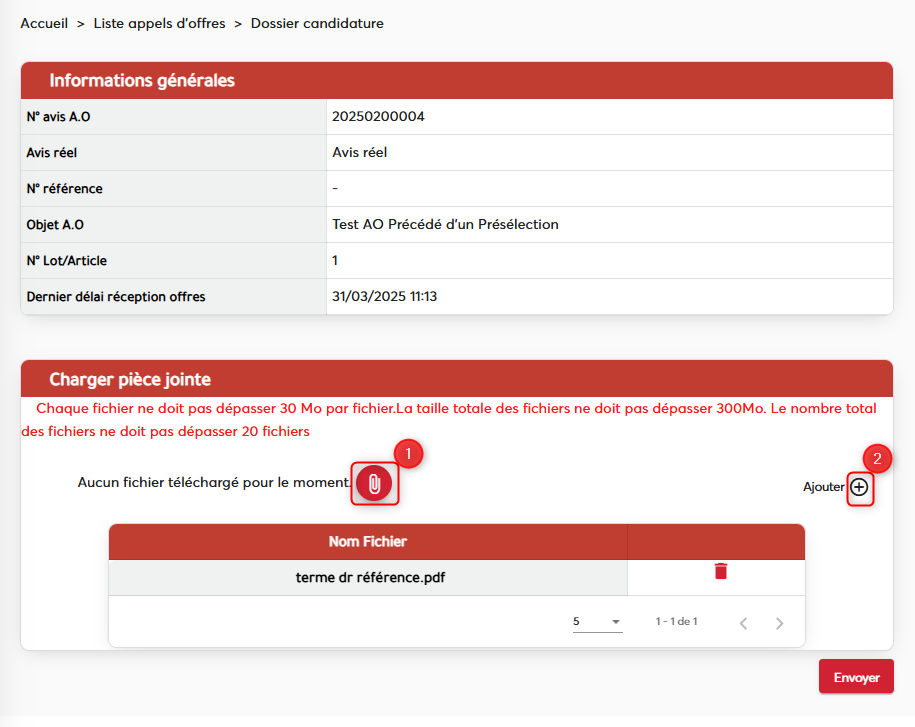Click the red badge numbered 1
The width and height of the screenshot is (915, 727).
(409, 453)
